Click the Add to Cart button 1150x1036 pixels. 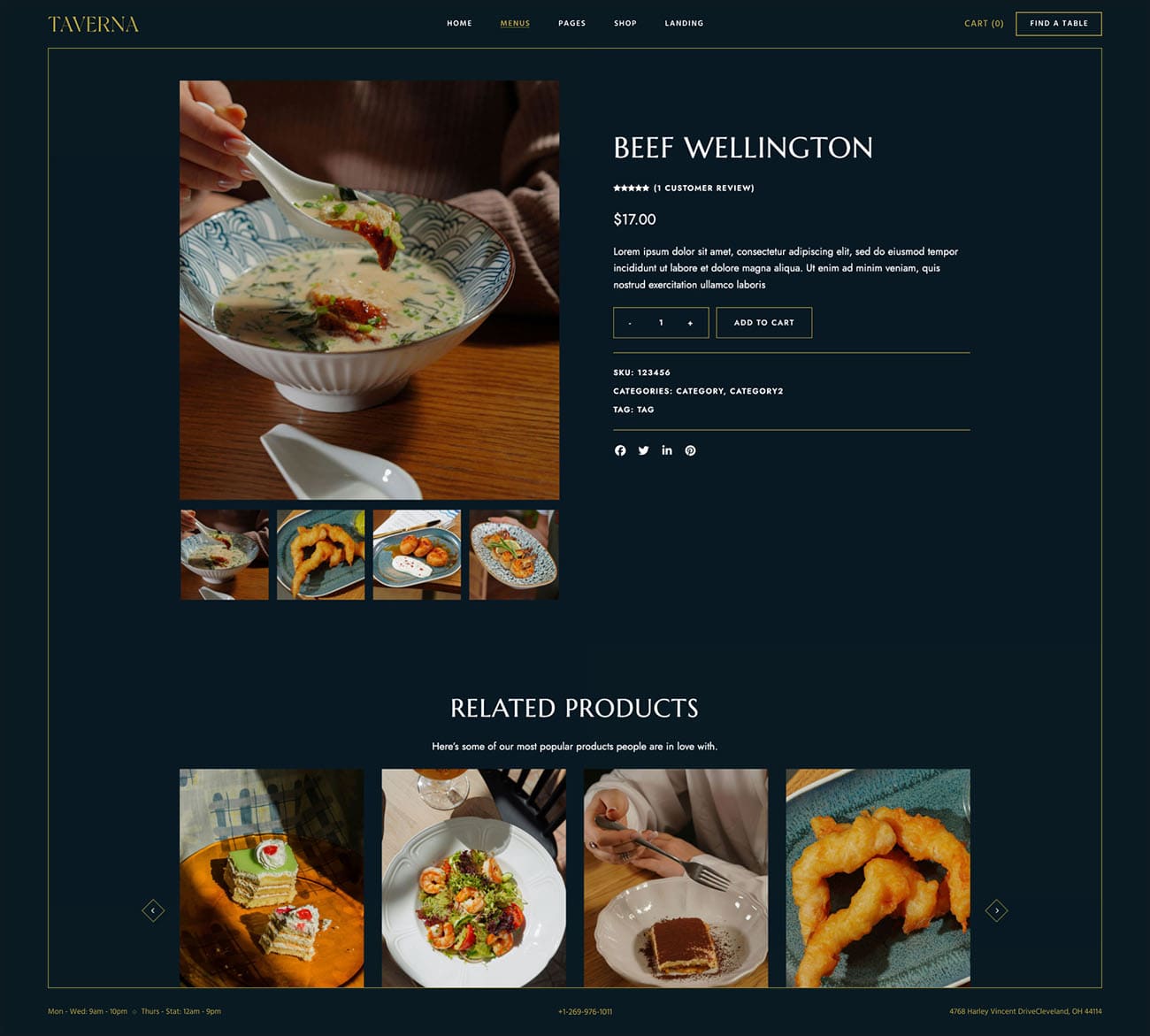(763, 323)
